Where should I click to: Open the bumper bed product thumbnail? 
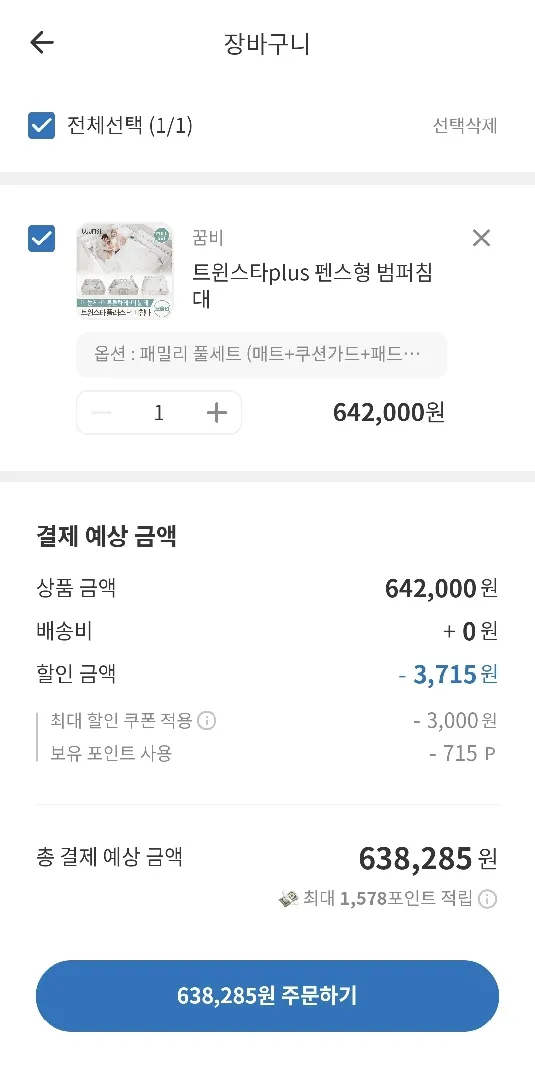pos(125,271)
